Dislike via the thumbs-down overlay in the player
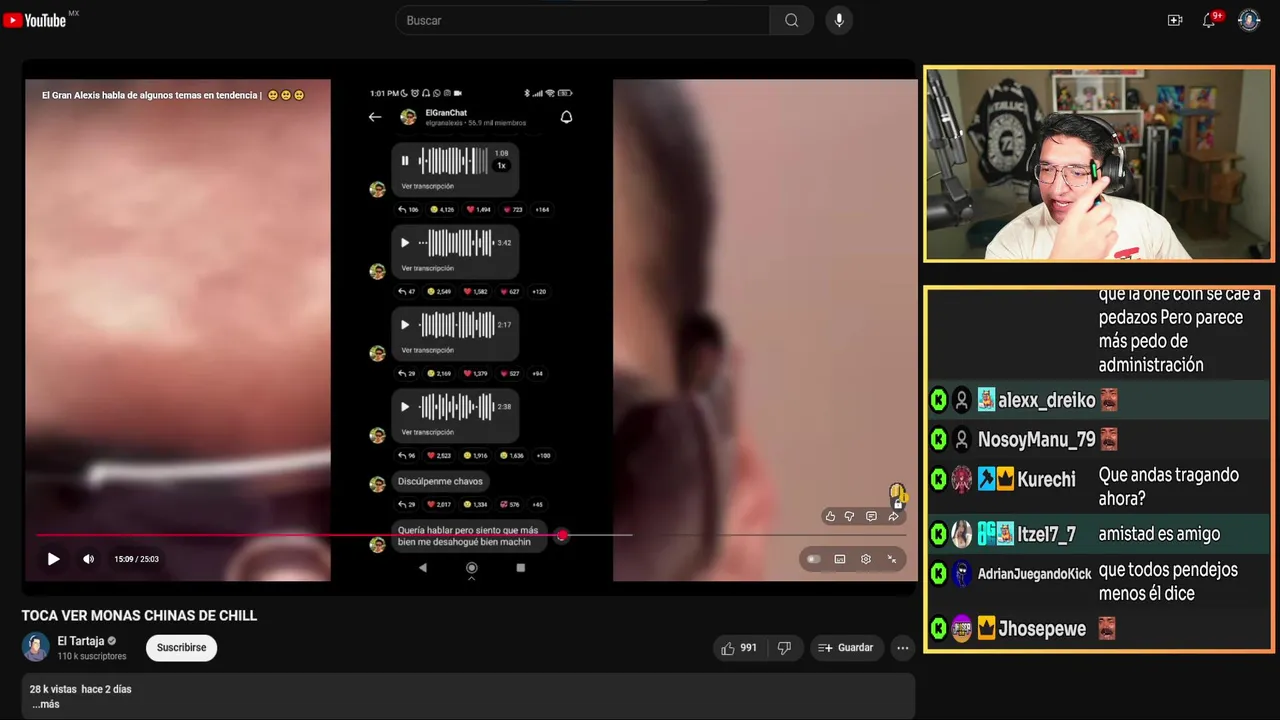This screenshot has height=720, width=1280. (x=849, y=516)
